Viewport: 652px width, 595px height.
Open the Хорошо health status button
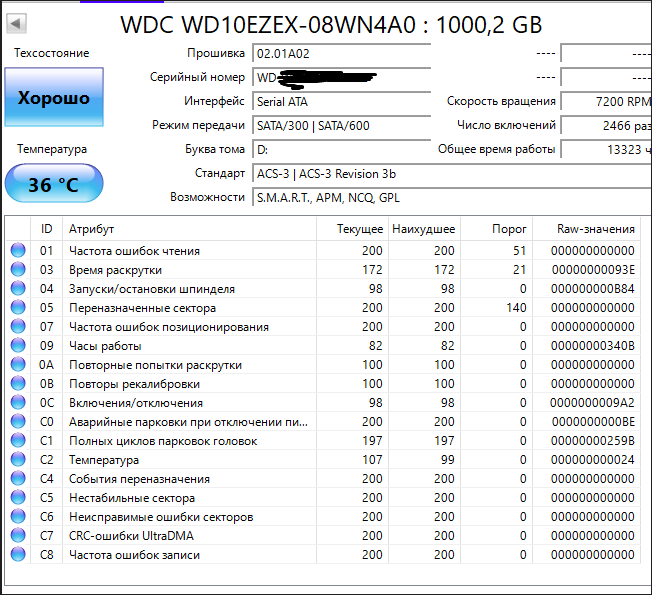pyautogui.click(x=54, y=97)
